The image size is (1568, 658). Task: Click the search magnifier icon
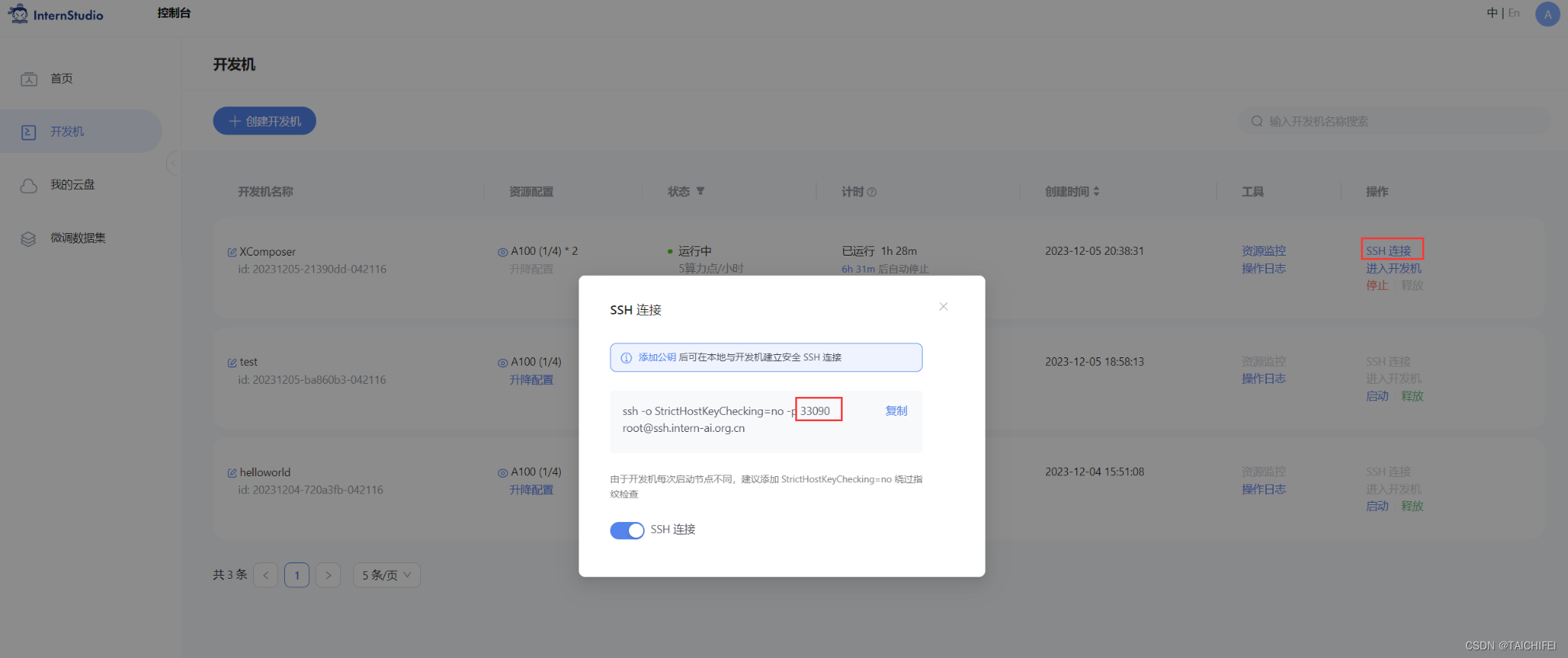coord(1257,121)
